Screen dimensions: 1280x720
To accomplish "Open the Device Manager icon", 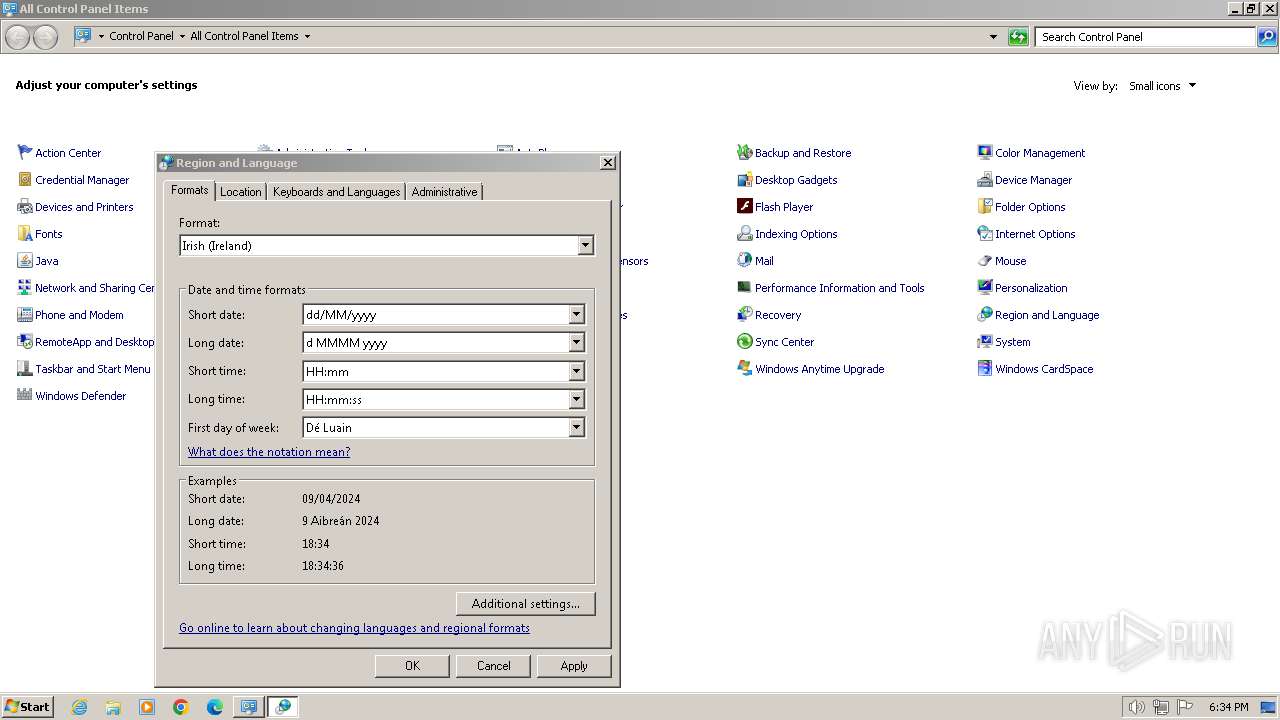I will point(985,180).
